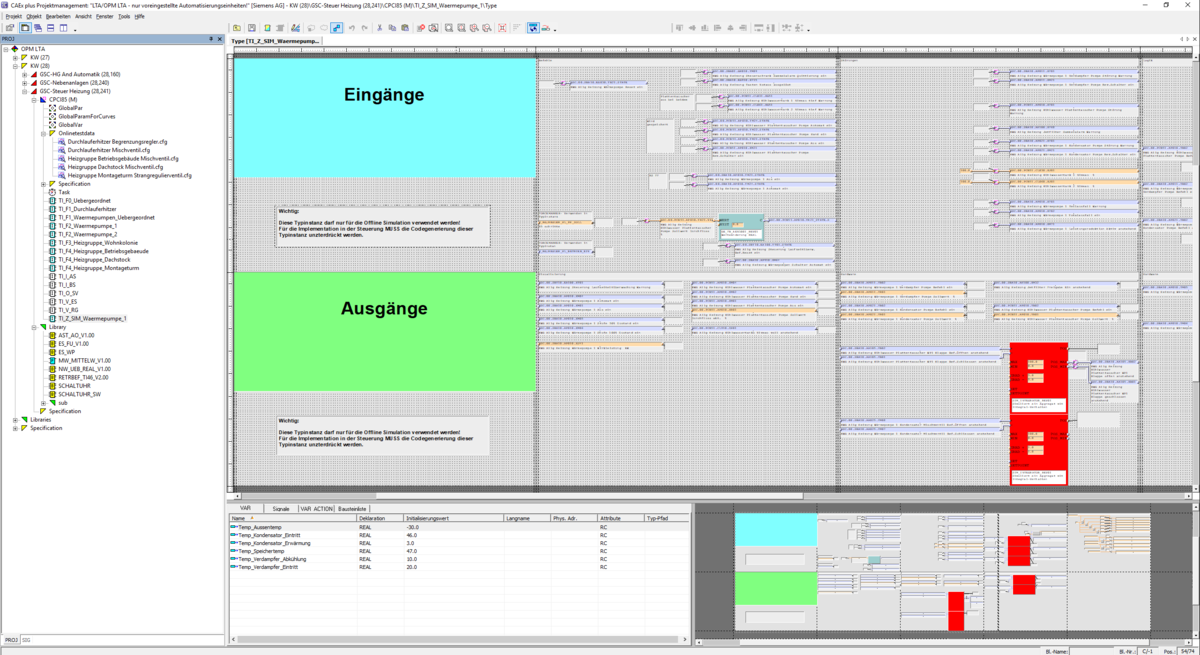This screenshot has width=1200, height=655.
Task: Sort by the Deklaration column header
Action: (373, 519)
